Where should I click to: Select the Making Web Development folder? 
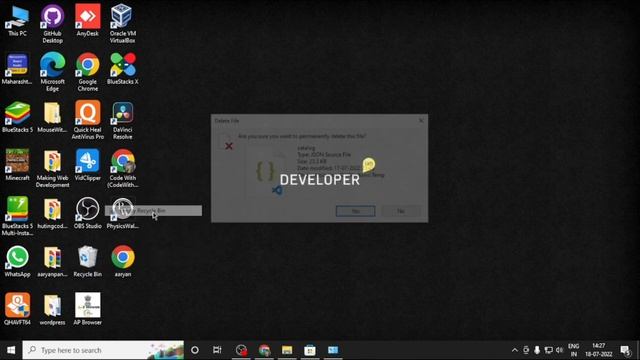(x=52, y=168)
